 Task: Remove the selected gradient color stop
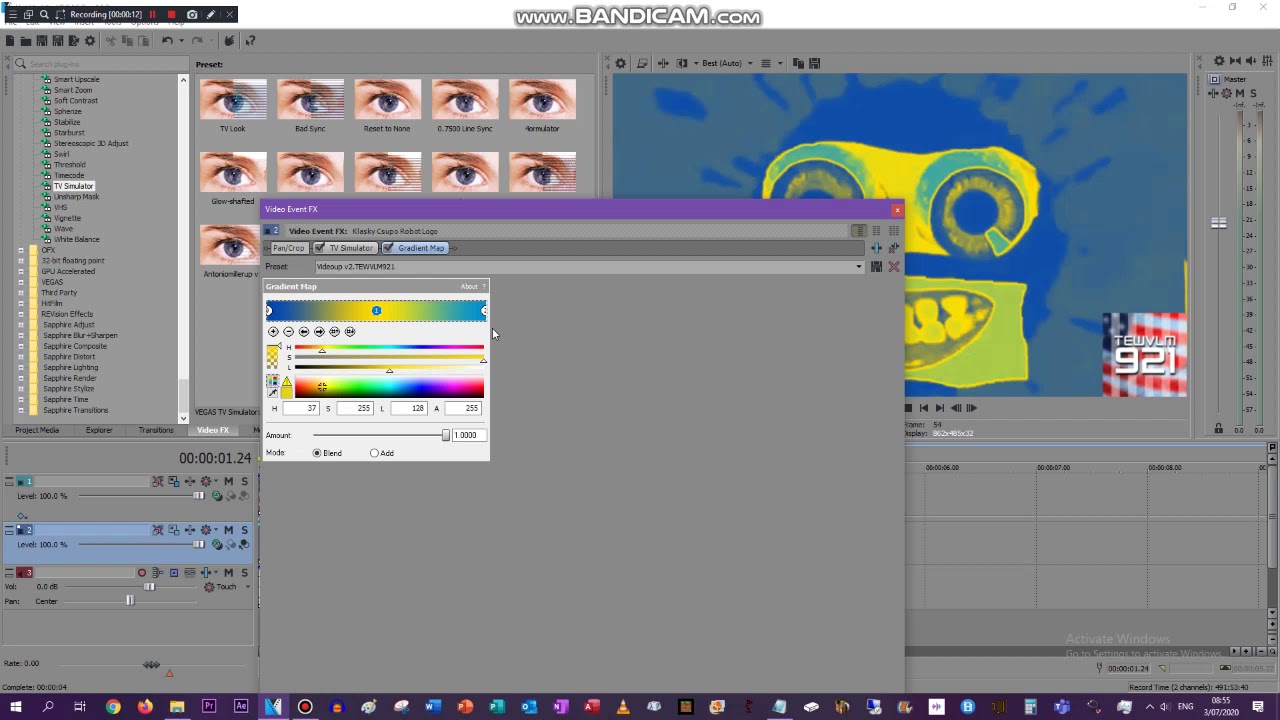pyautogui.click(x=288, y=331)
